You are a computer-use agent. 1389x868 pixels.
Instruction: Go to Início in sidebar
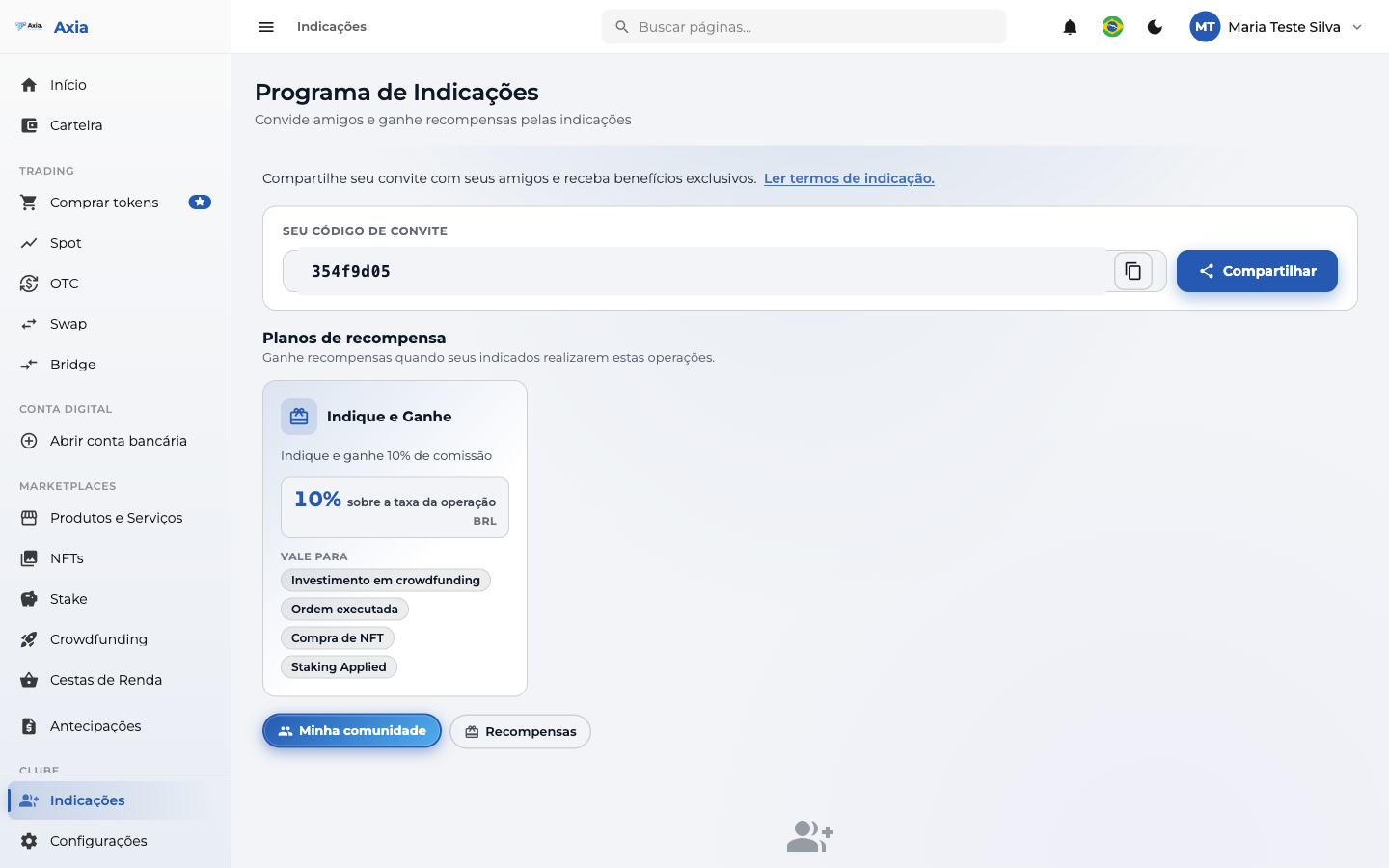pyautogui.click(x=116, y=85)
